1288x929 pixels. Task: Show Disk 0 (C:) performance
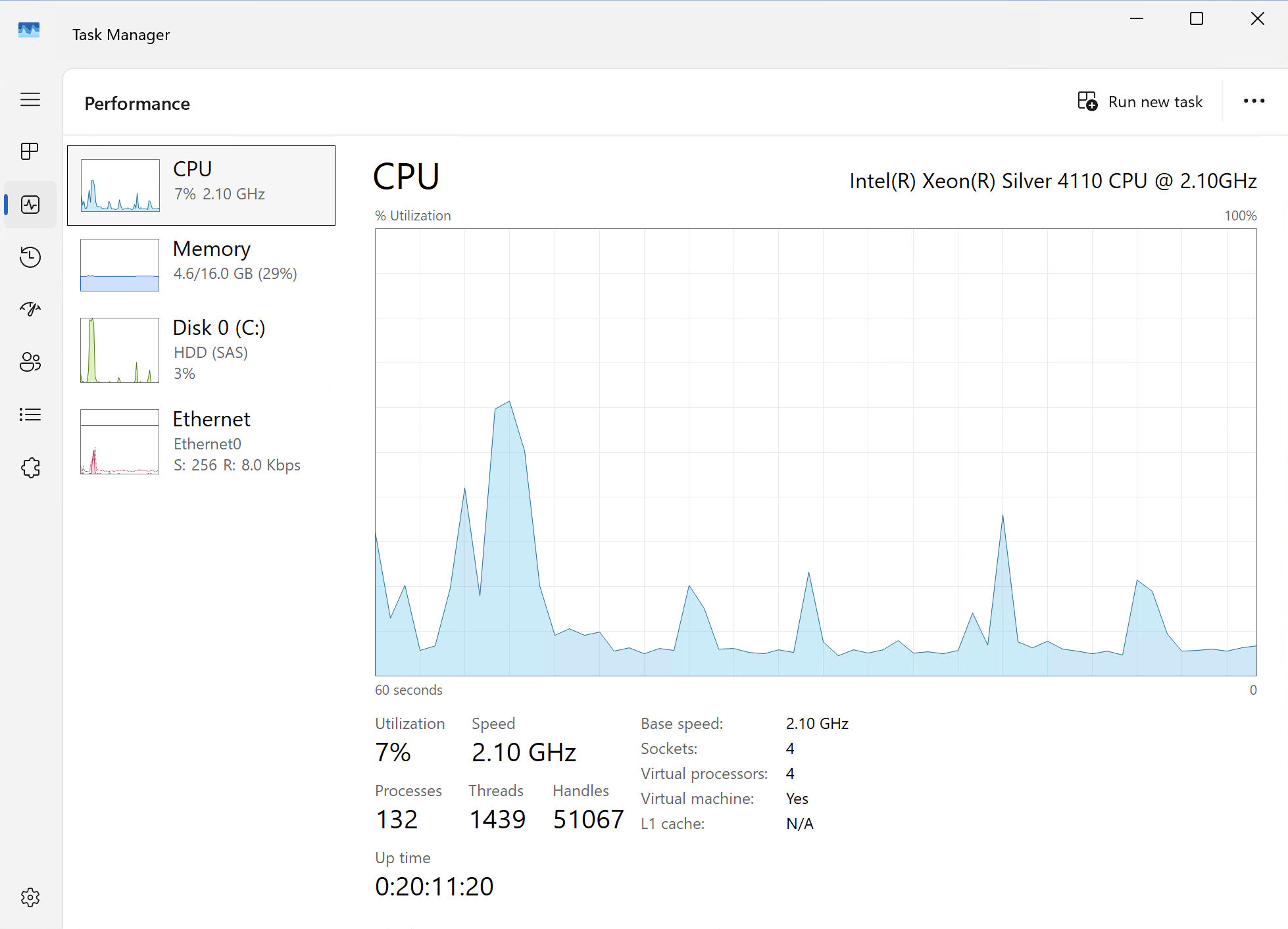[x=218, y=349]
